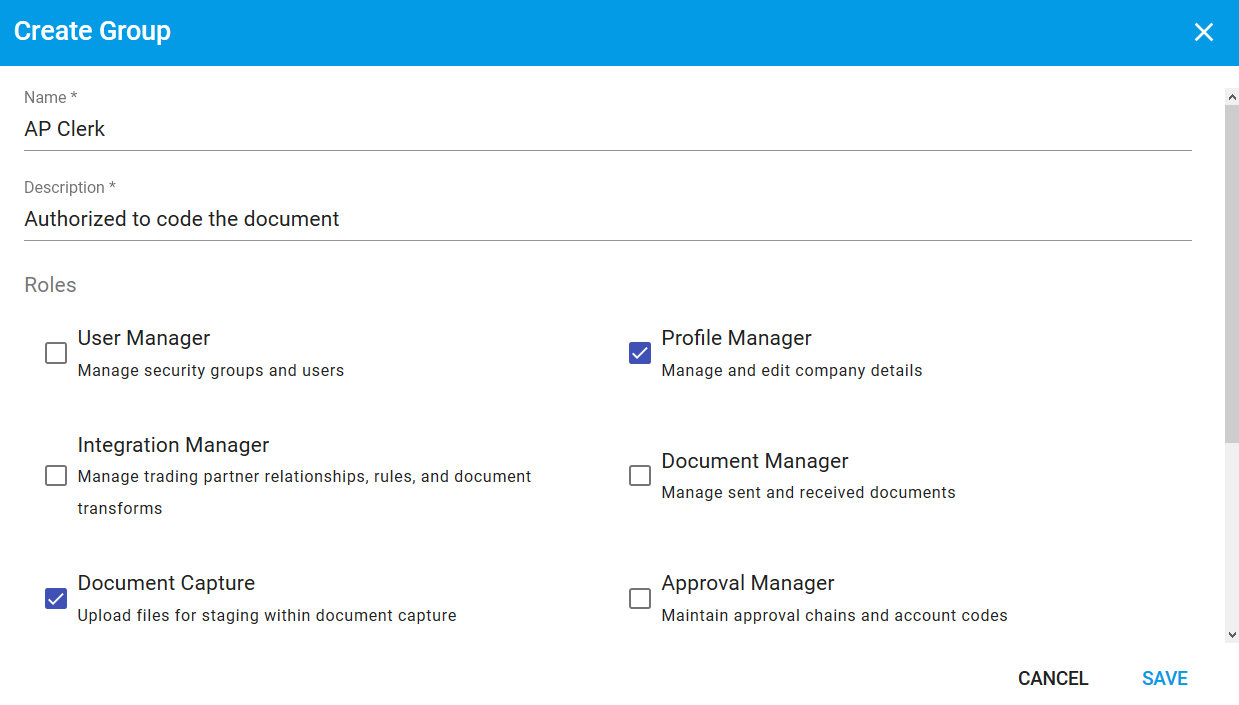Disable the Profile Manager checkbox
The height and width of the screenshot is (705, 1239).
[639, 352]
